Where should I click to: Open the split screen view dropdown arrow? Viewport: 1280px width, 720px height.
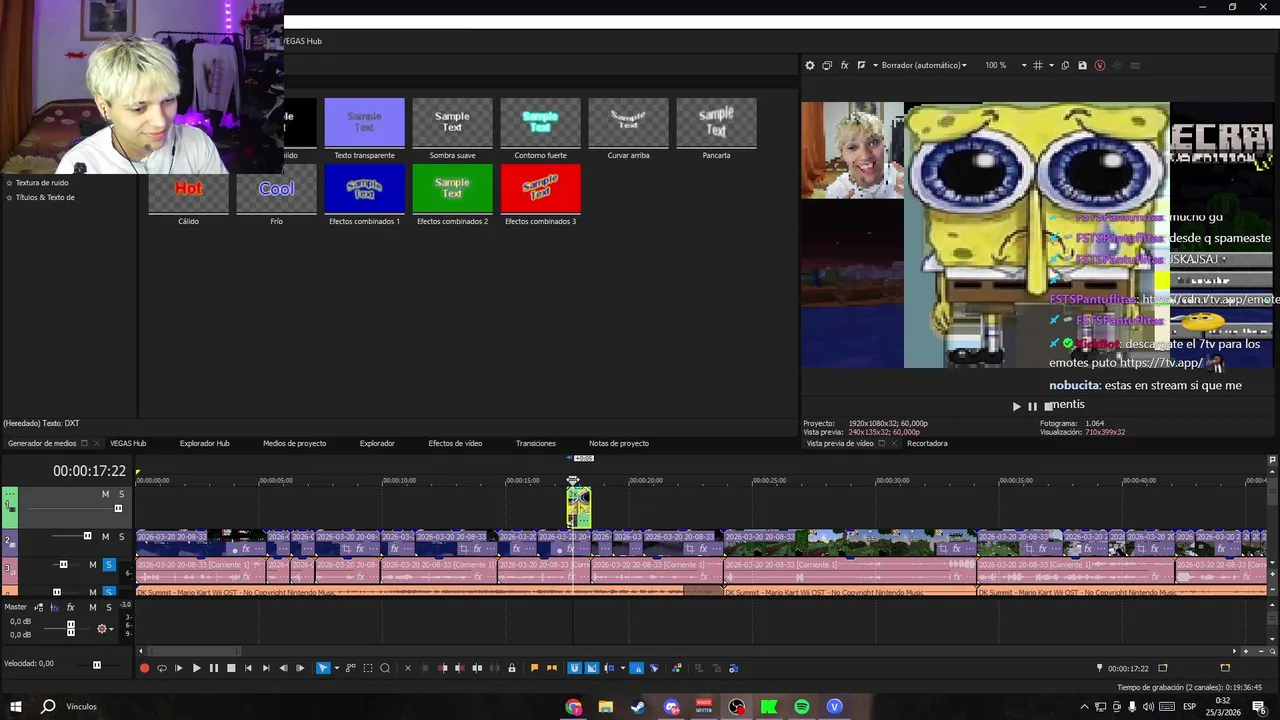tap(875, 65)
